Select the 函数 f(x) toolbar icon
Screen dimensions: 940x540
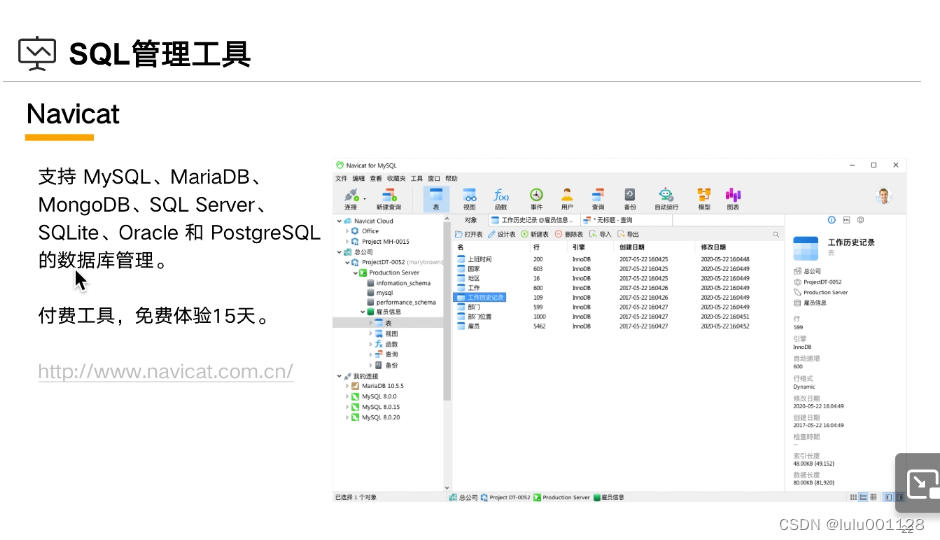(501, 198)
